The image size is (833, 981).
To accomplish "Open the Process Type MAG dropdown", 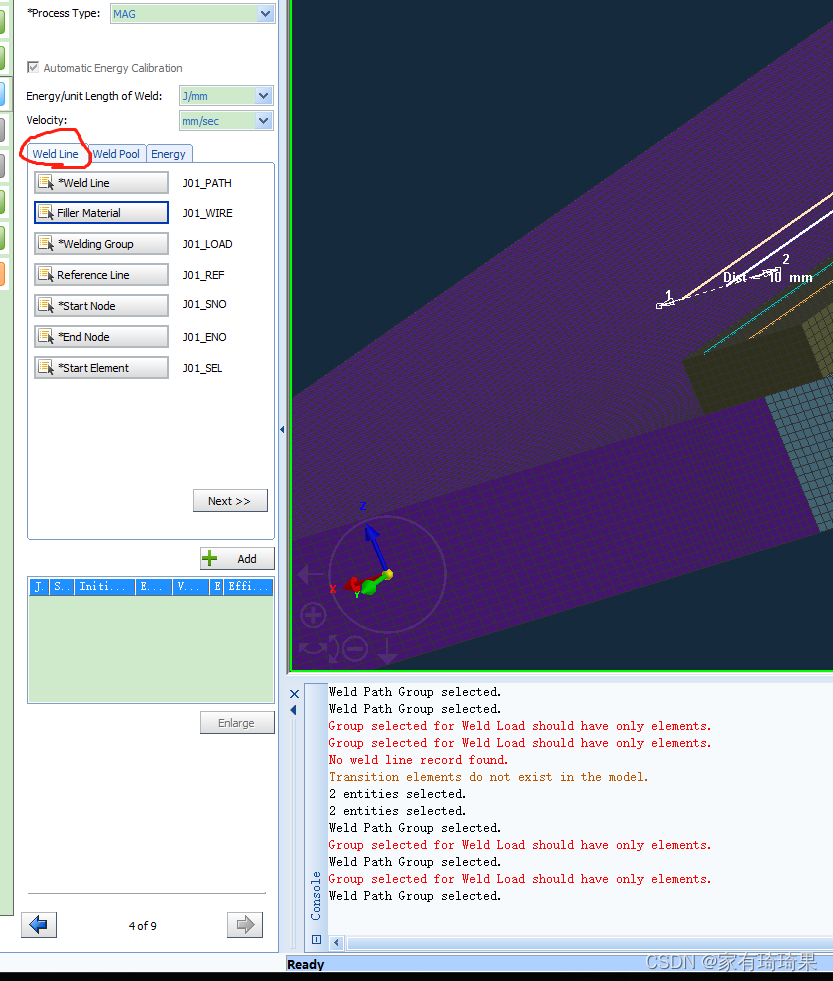I will (264, 14).
